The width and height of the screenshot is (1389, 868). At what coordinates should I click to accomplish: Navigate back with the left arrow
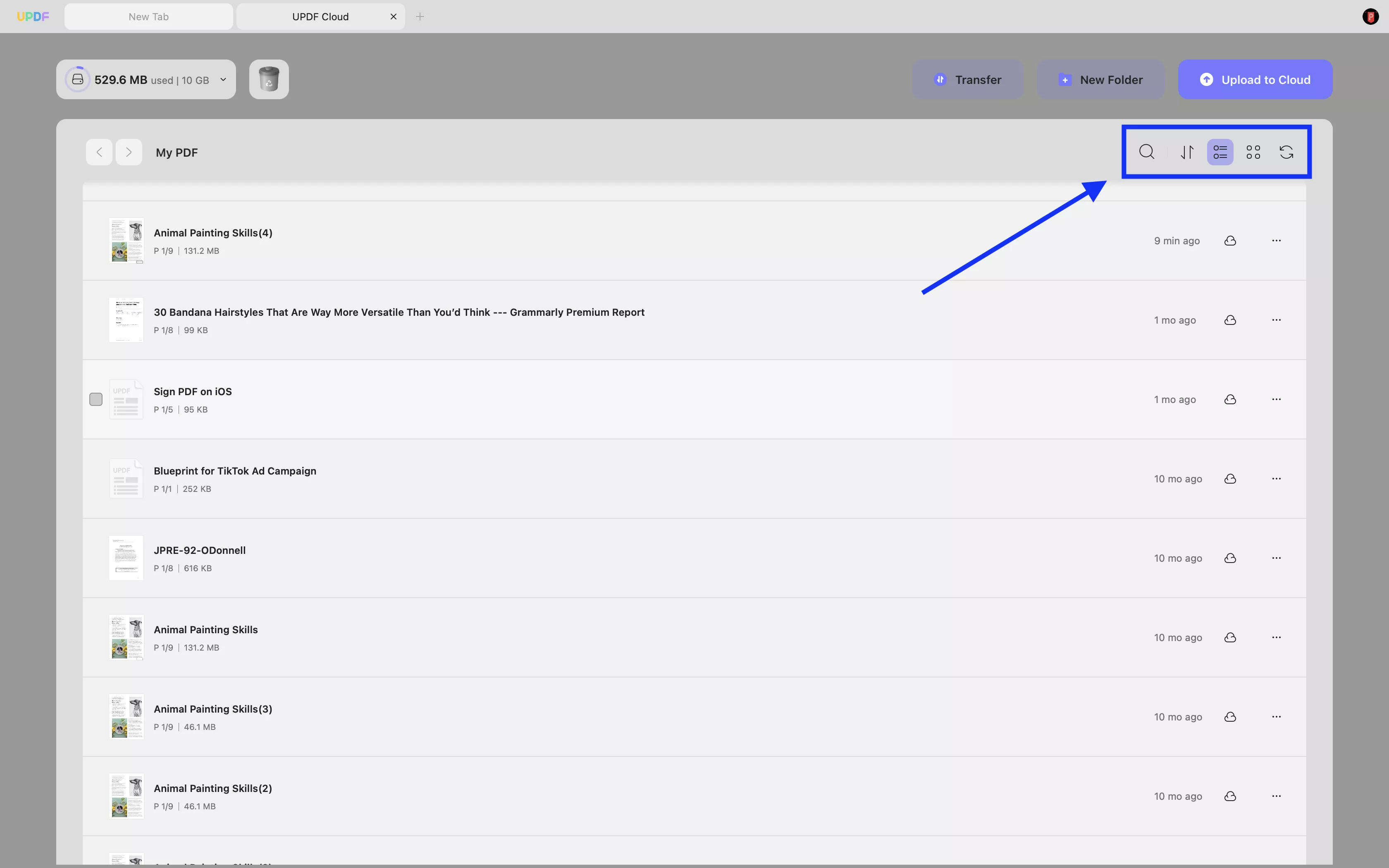pyautogui.click(x=99, y=152)
